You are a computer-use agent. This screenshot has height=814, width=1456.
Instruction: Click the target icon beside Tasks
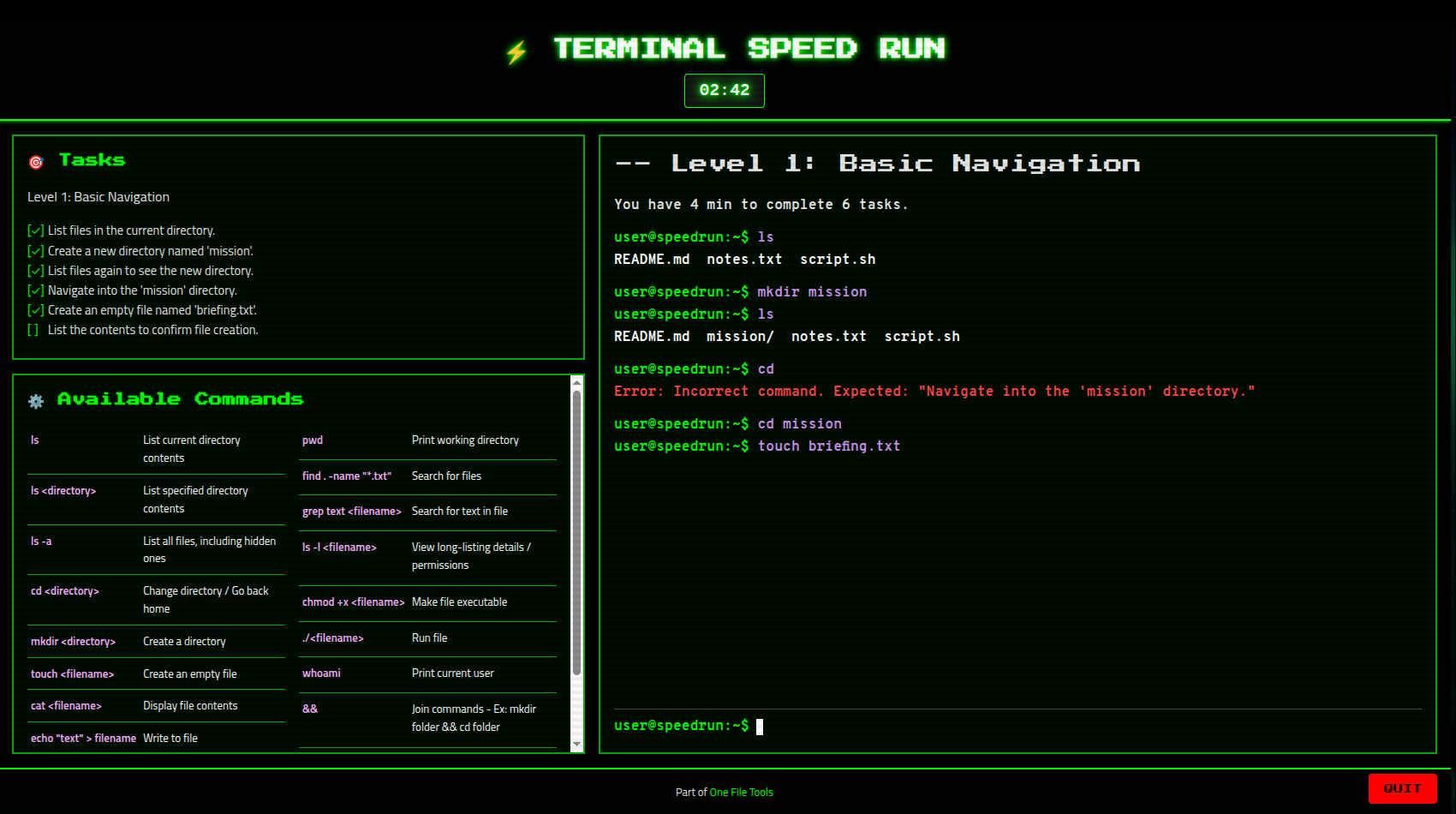(36, 162)
